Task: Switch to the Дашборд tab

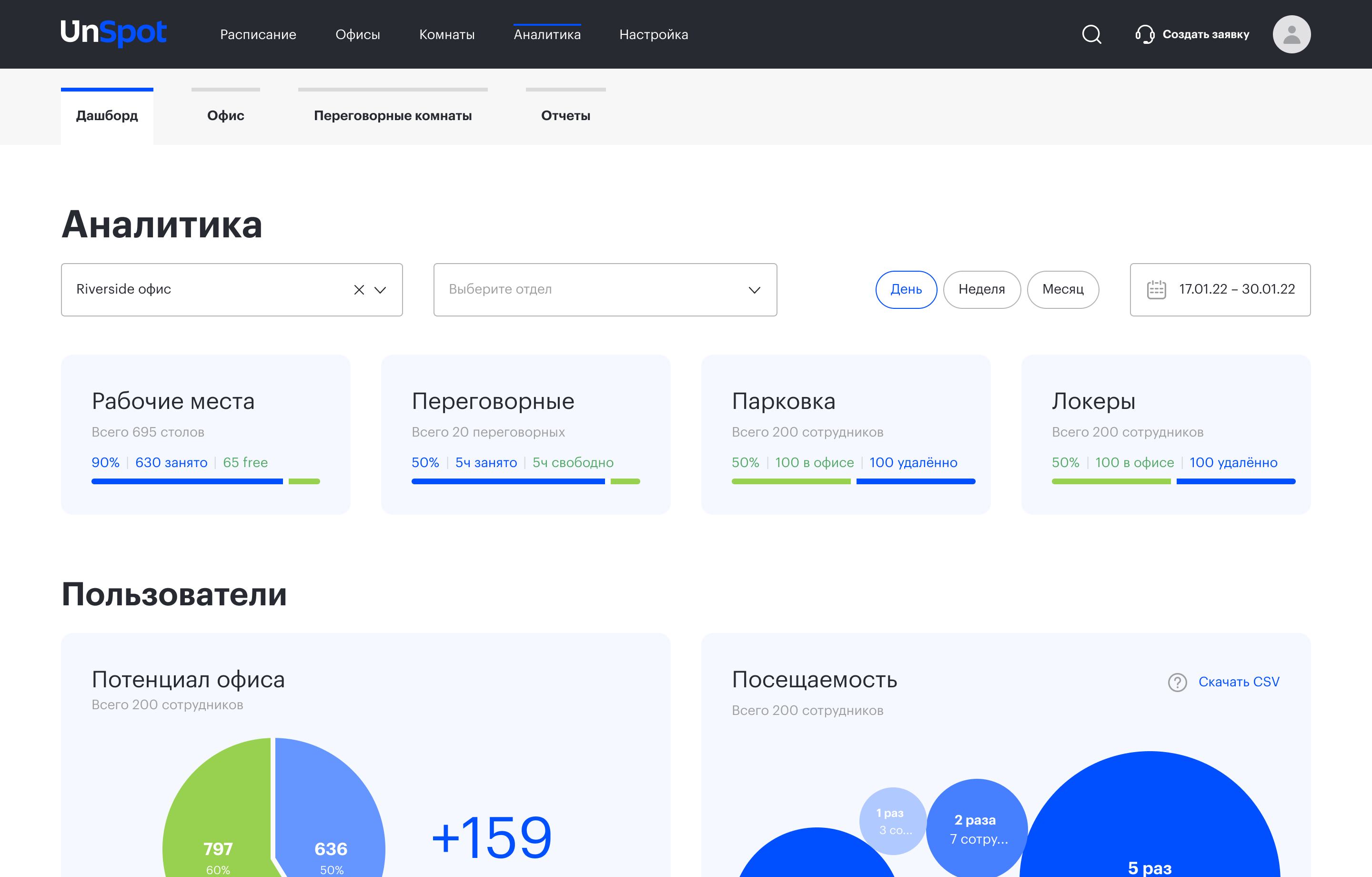Action: coord(107,116)
